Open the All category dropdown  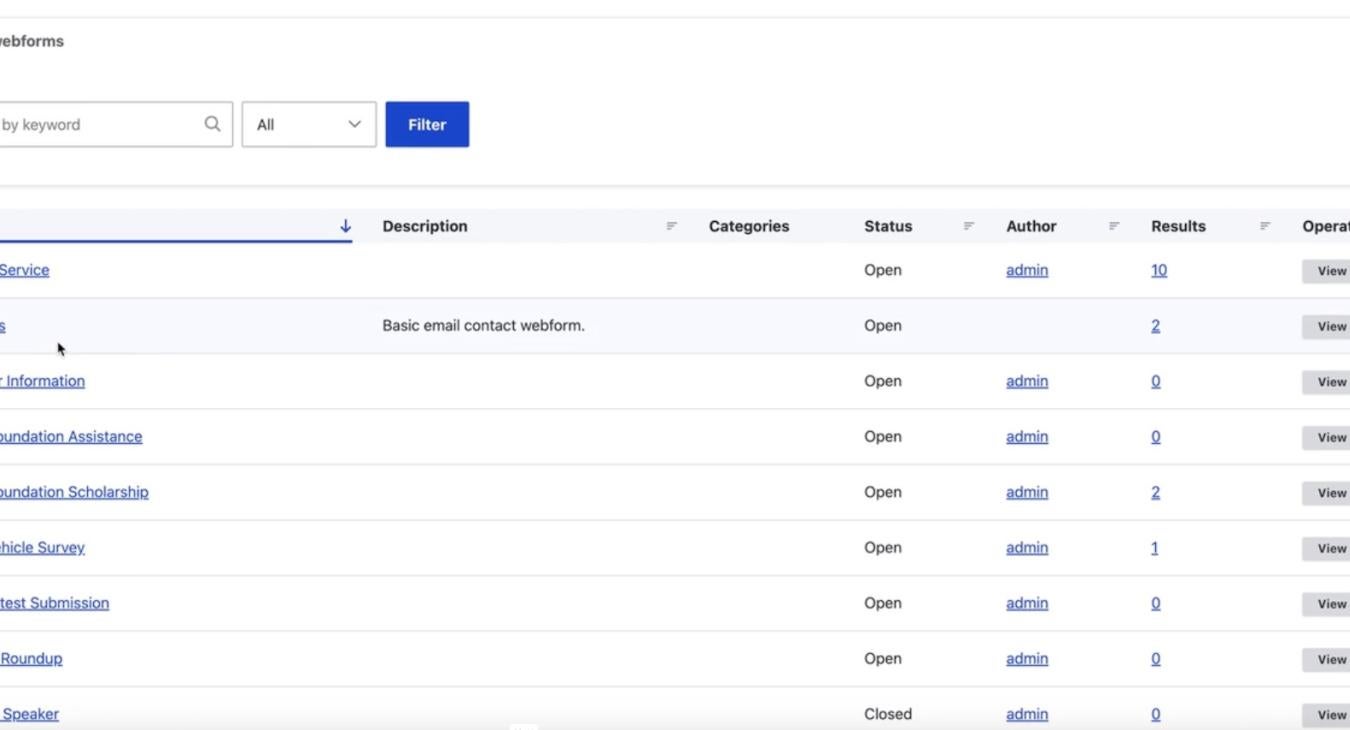pyautogui.click(x=309, y=124)
